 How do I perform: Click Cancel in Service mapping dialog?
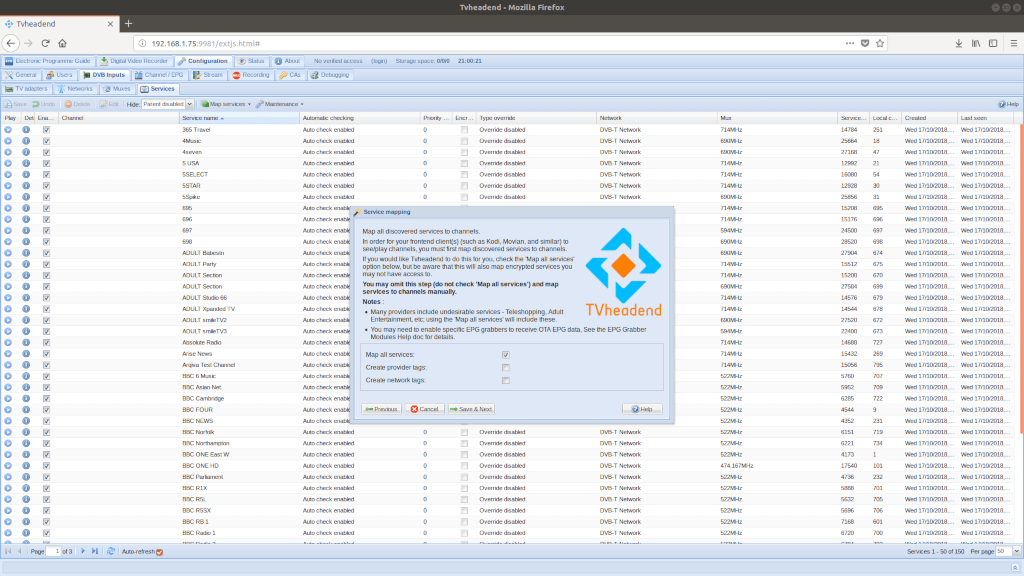(x=425, y=409)
